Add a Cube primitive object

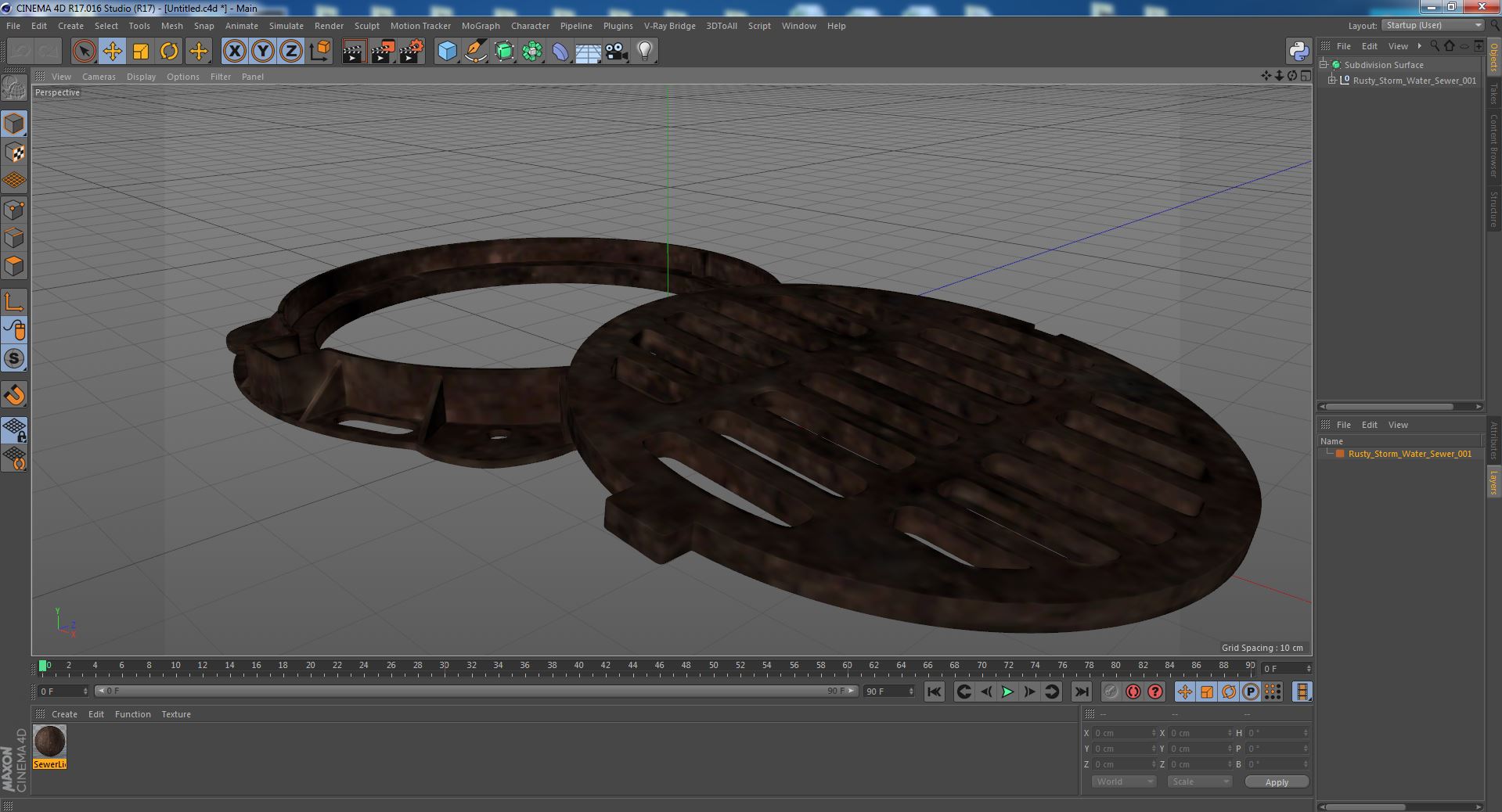point(447,52)
